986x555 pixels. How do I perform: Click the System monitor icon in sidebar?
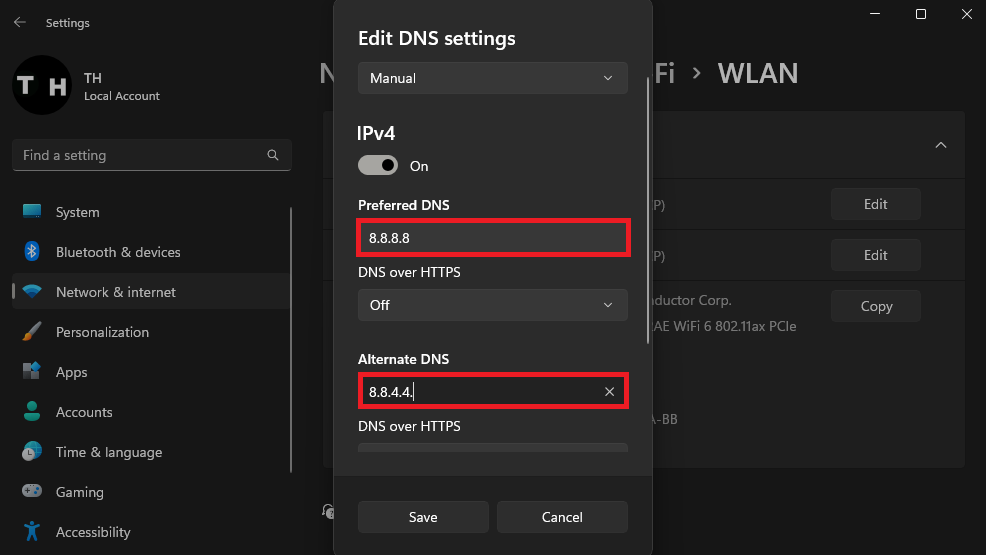(32, 212)
